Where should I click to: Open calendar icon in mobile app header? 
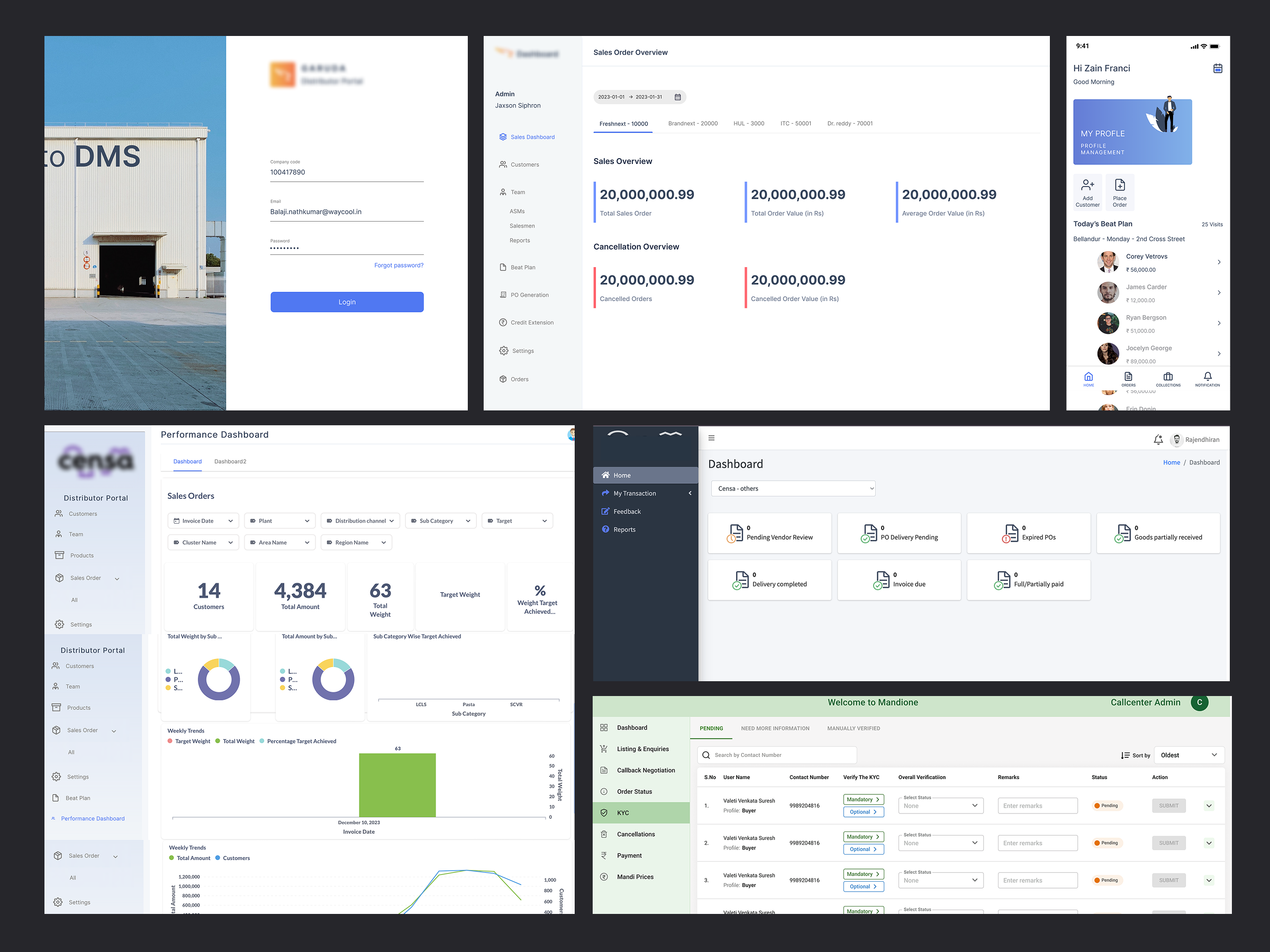coord(1217,68)
